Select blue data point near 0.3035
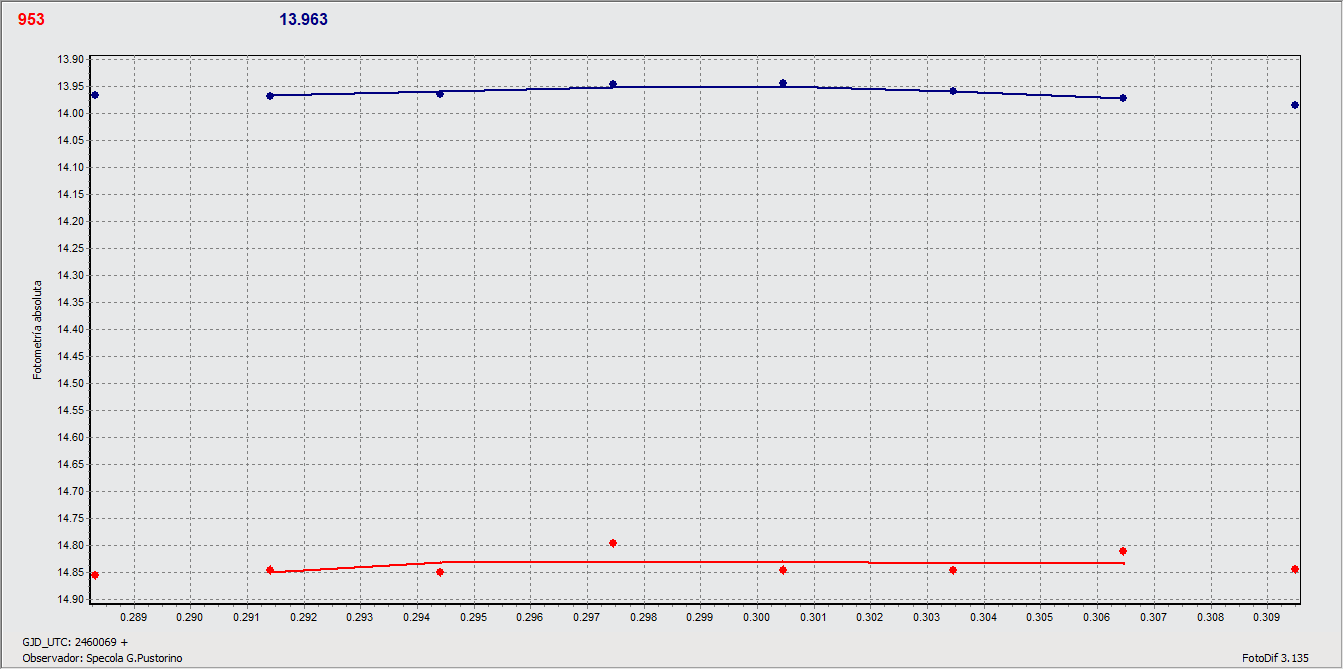 953,91
